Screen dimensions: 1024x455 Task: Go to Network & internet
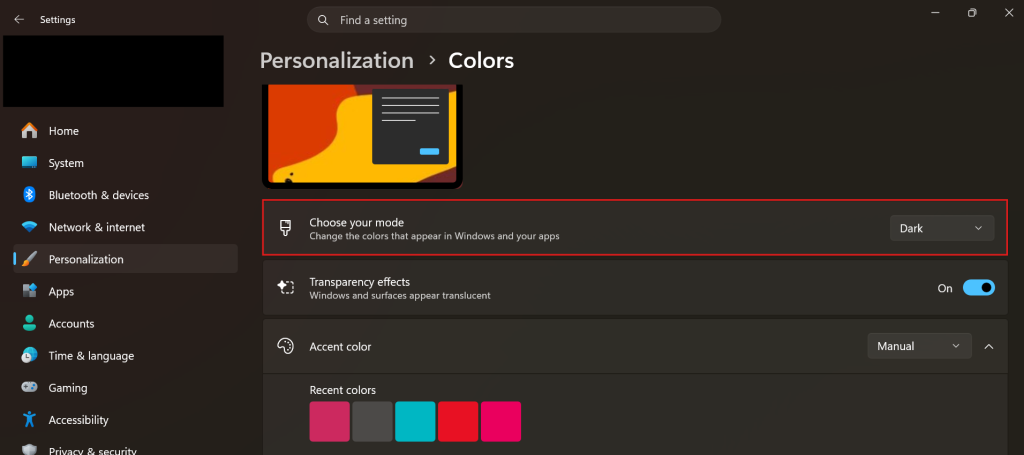coord(125,227)
